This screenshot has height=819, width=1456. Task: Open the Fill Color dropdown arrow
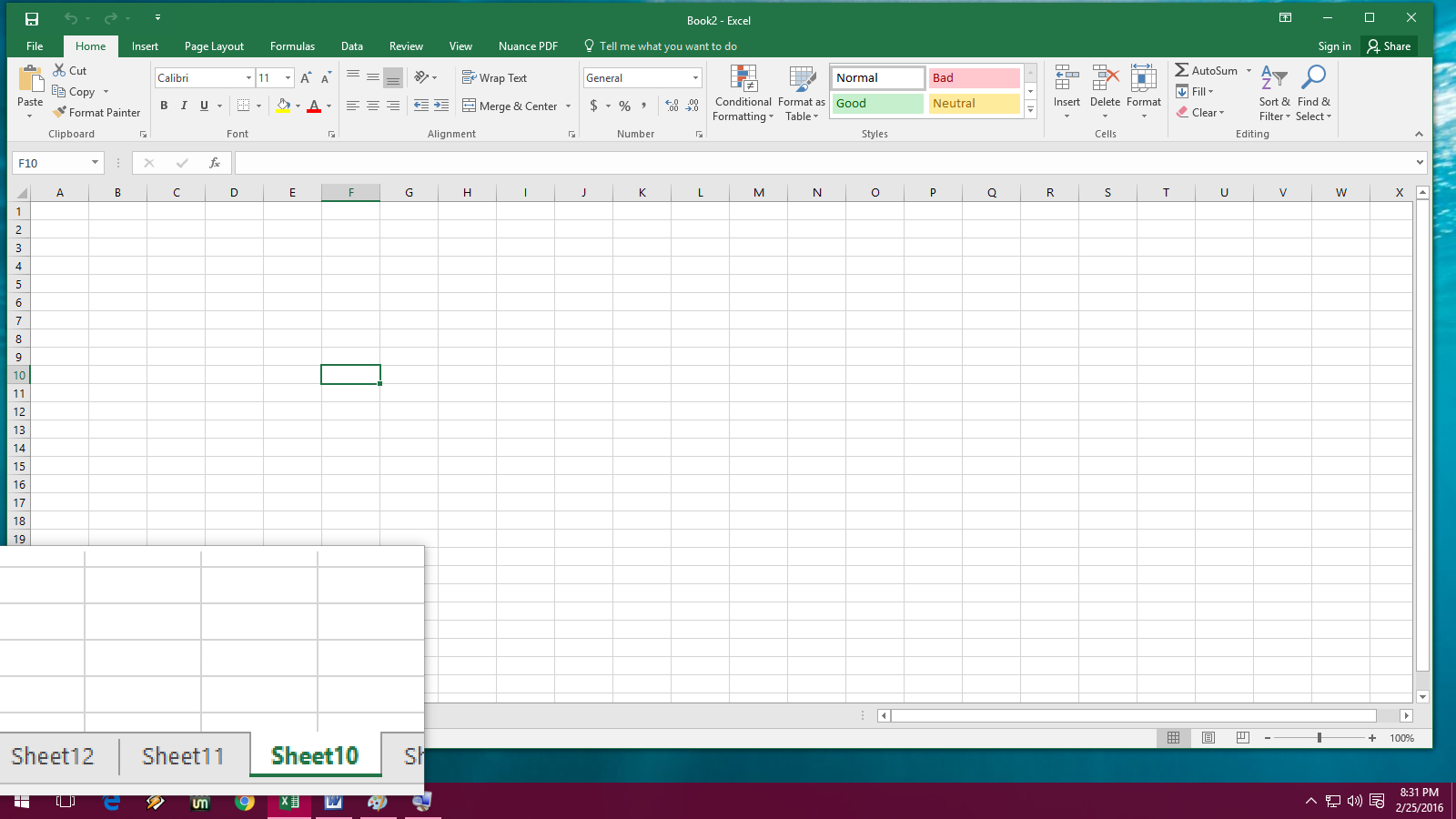pos(298,106)
